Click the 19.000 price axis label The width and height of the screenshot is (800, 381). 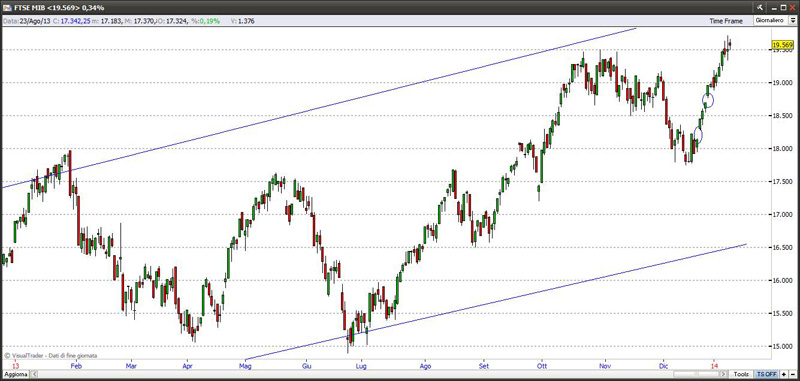[x=784, y=83]
